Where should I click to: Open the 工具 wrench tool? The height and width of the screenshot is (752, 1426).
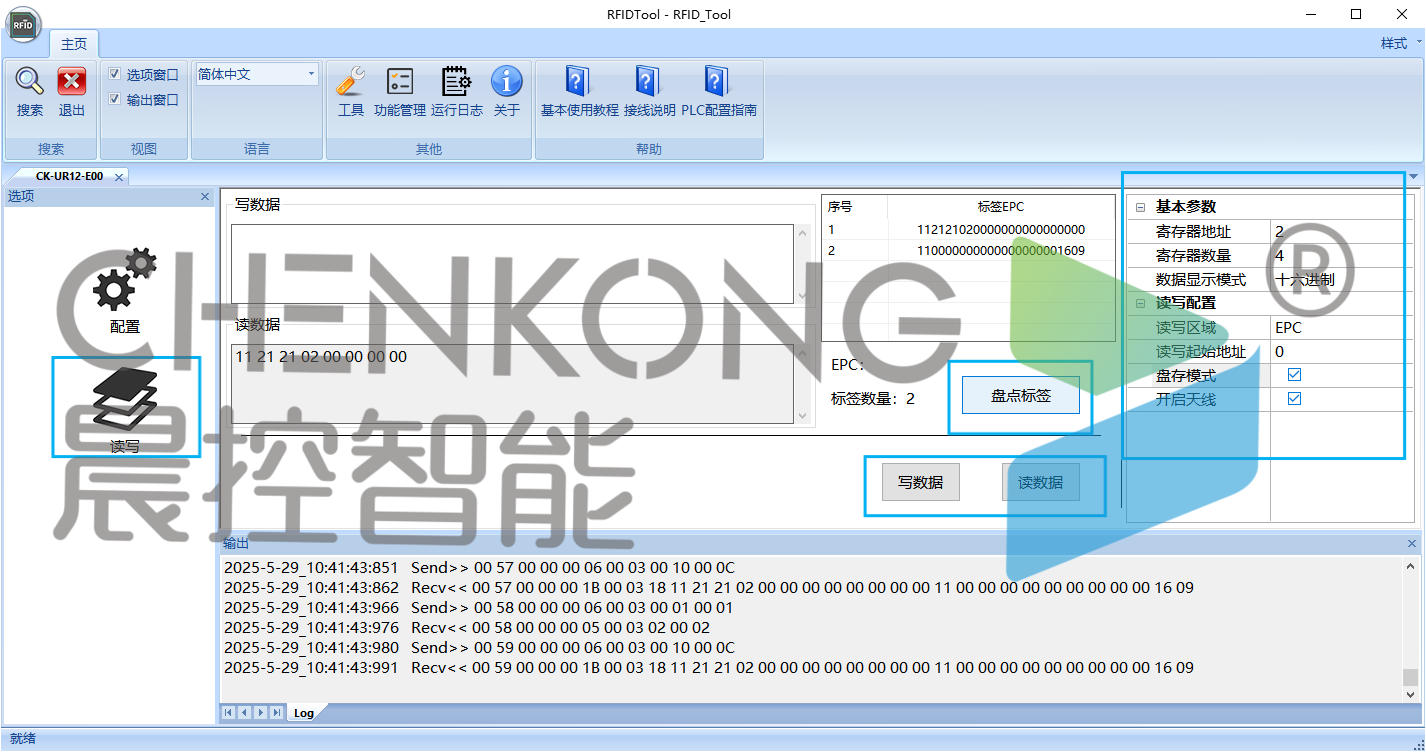click(x=351, y=82)
